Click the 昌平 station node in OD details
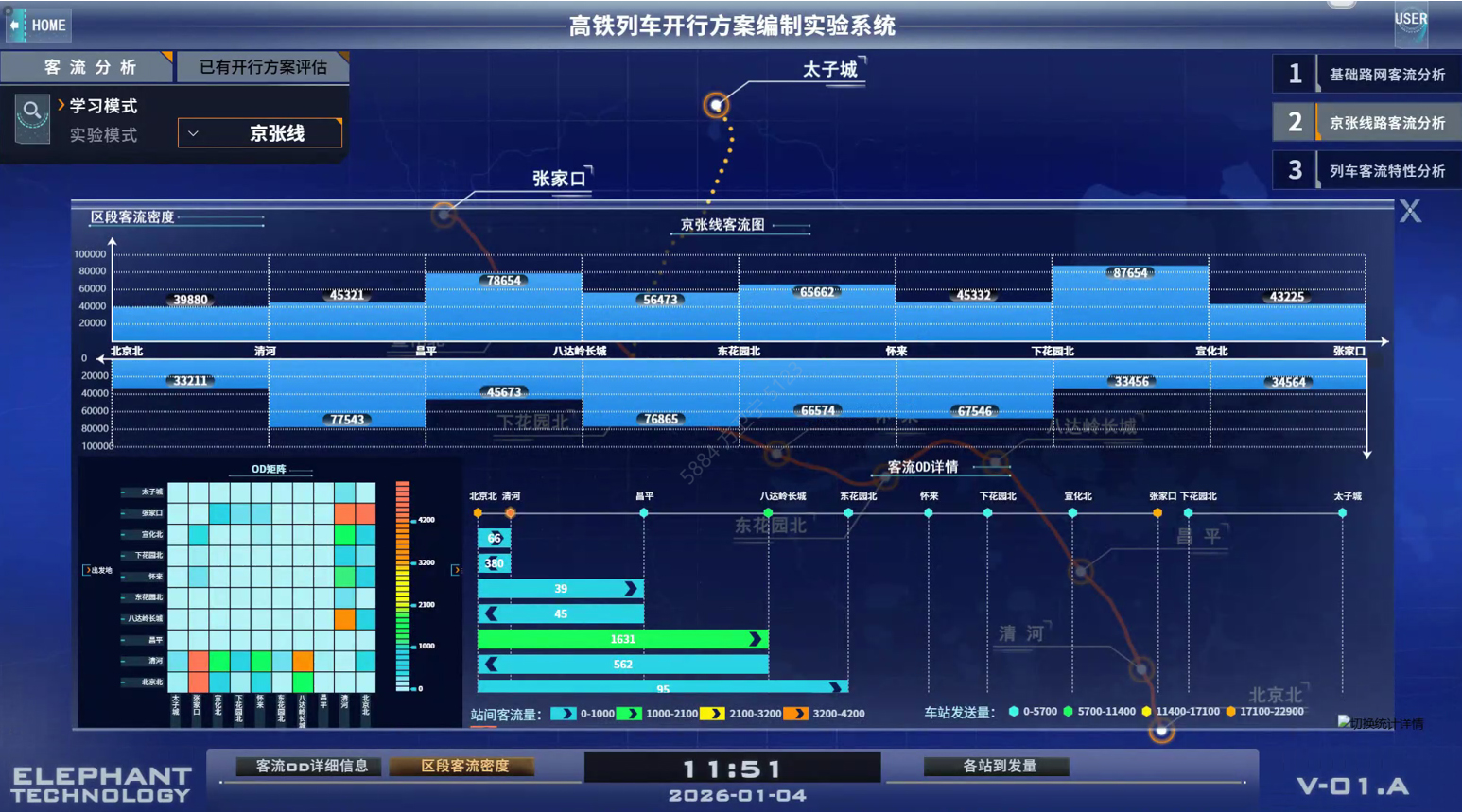This screenshot has height=812, width=1462. point(644,512)
